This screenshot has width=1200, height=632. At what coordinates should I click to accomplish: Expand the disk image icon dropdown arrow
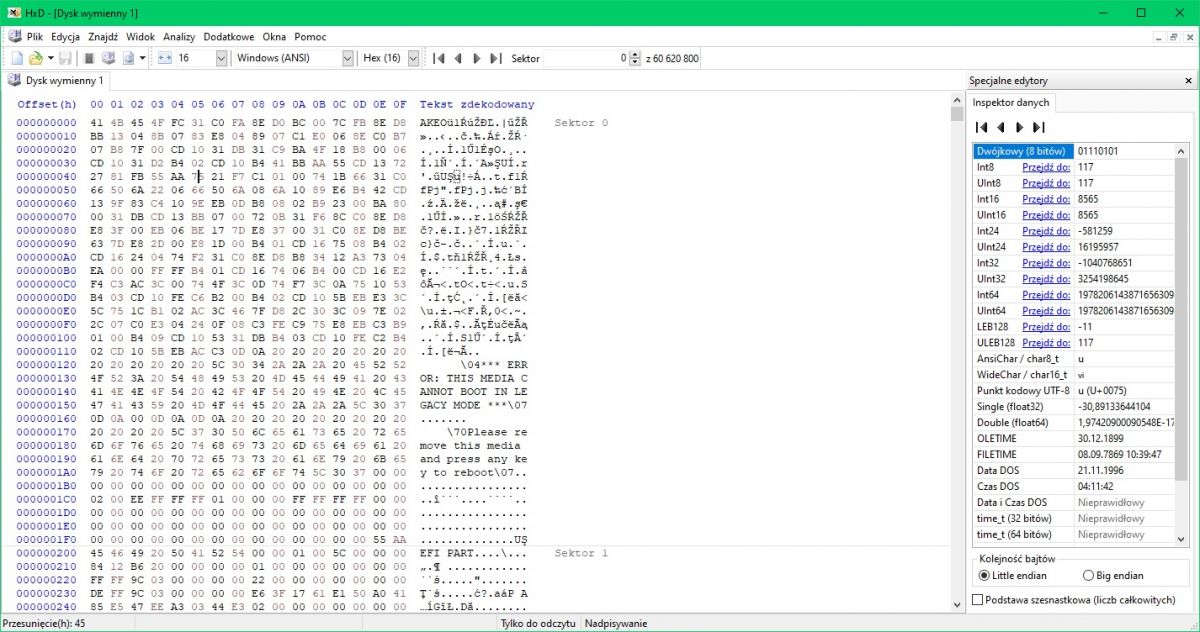pos(143,58)
